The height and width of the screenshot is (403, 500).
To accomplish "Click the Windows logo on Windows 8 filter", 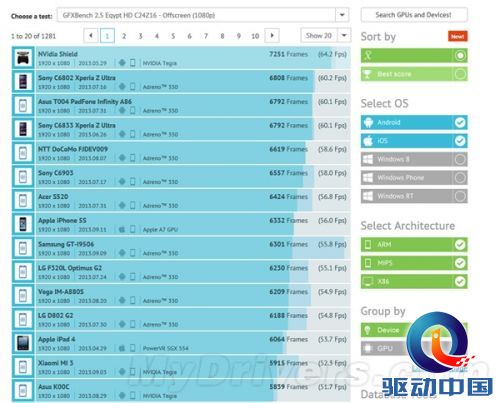I will 368,159.
